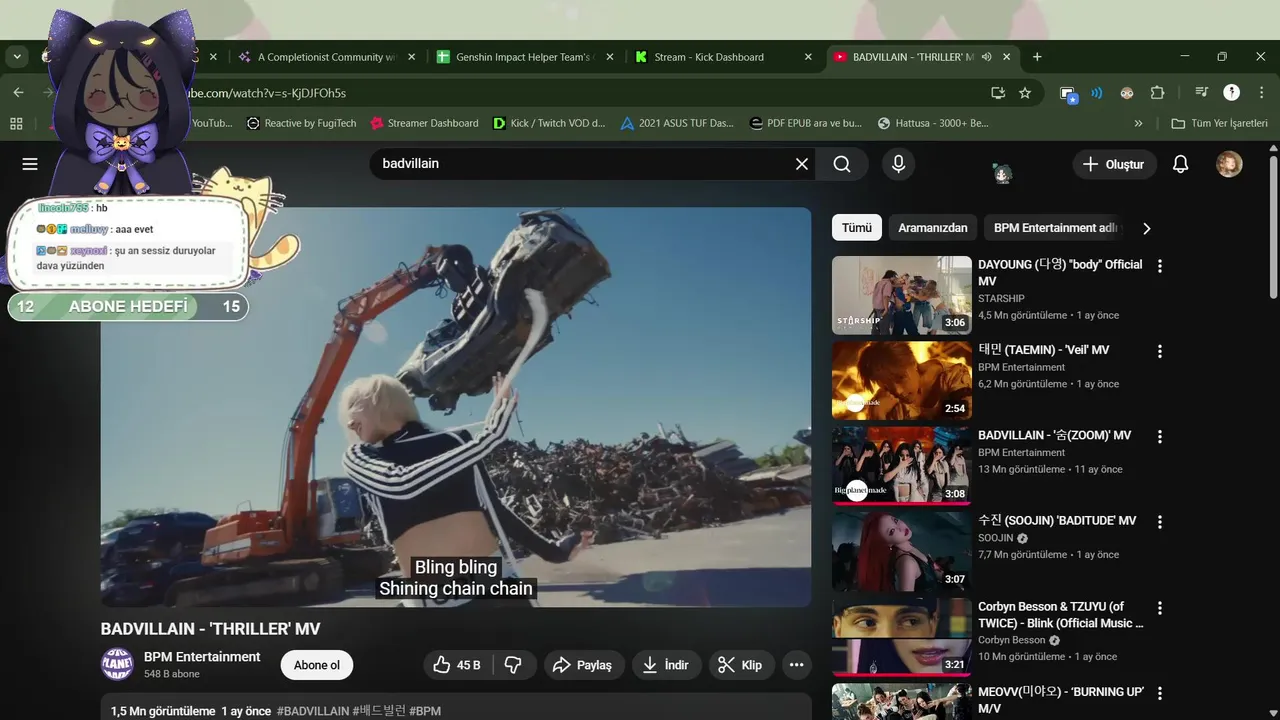The image size is (1280, 720).
Task: Open SOOJIN 'BADITUDE' MV title
Action: (x=1057, y=521)
